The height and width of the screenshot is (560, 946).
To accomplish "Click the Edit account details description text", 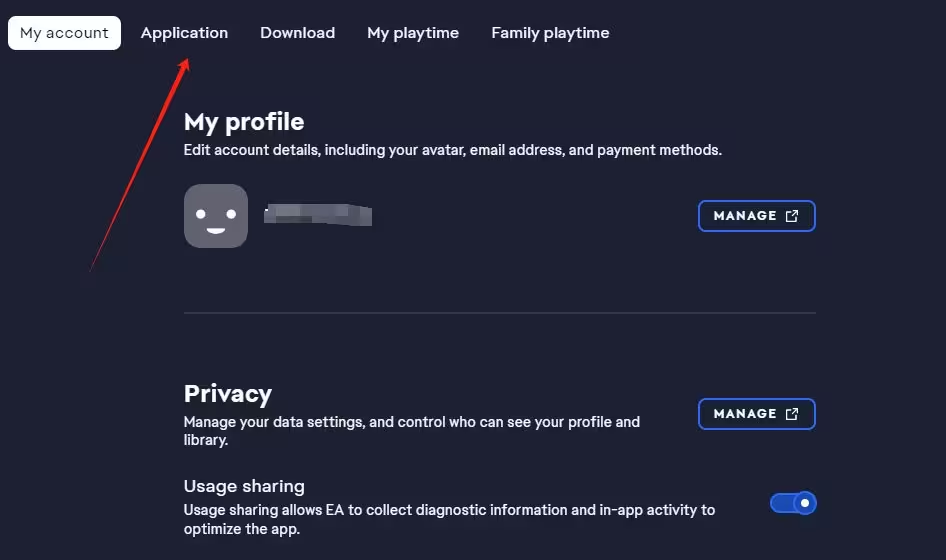I will tap(452, 150).
